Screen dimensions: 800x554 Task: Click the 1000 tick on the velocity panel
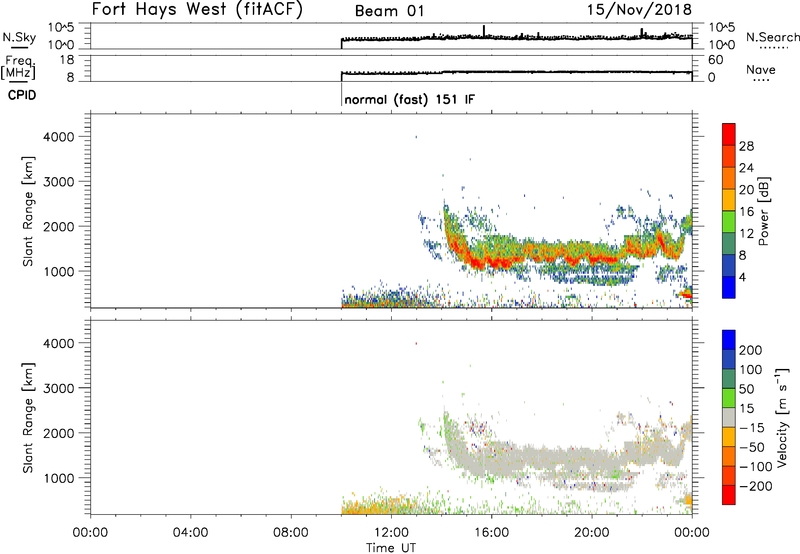pyautogui.click(x=59, y=478)
